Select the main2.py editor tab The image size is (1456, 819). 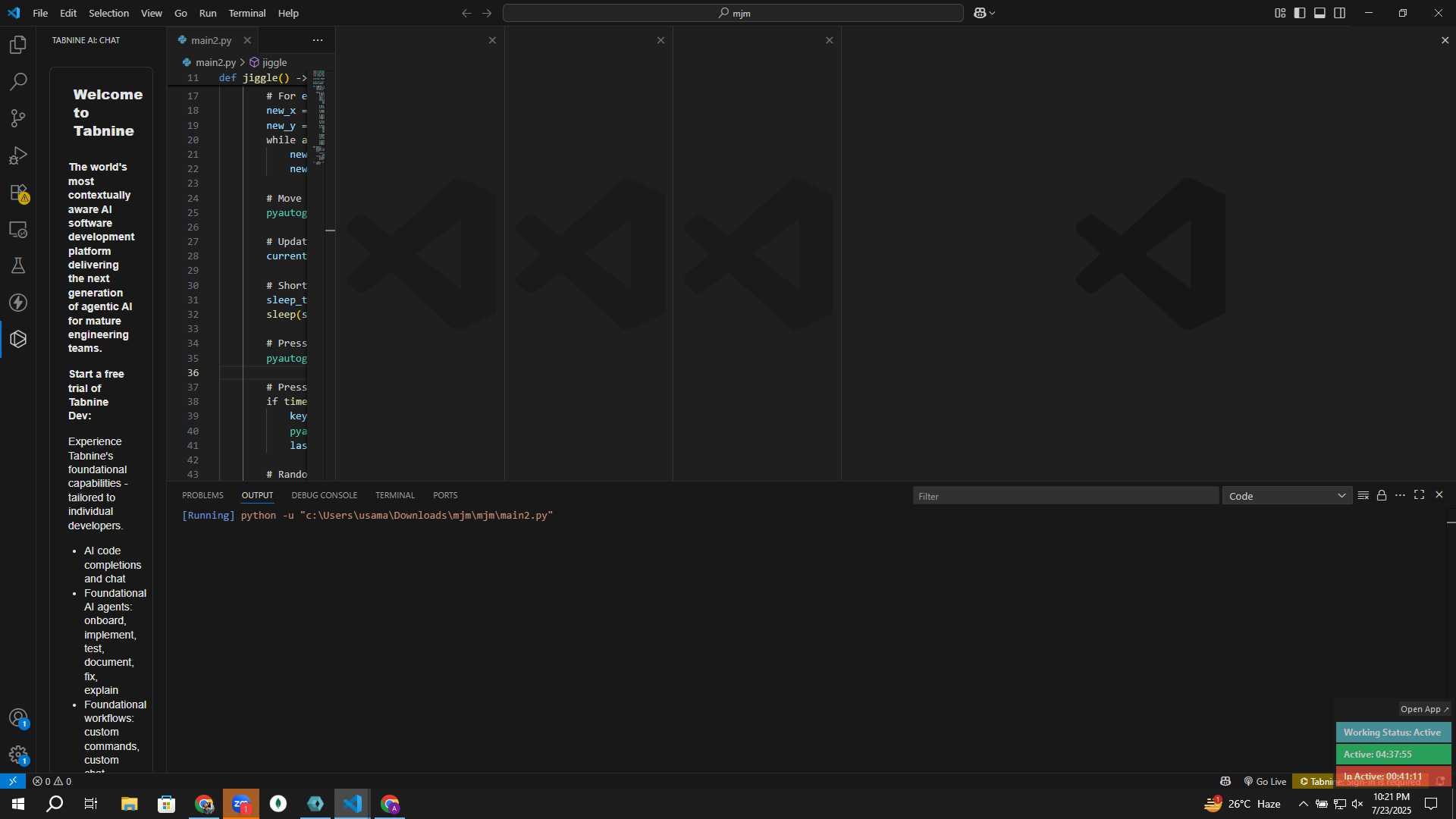(x=211, y=40)
